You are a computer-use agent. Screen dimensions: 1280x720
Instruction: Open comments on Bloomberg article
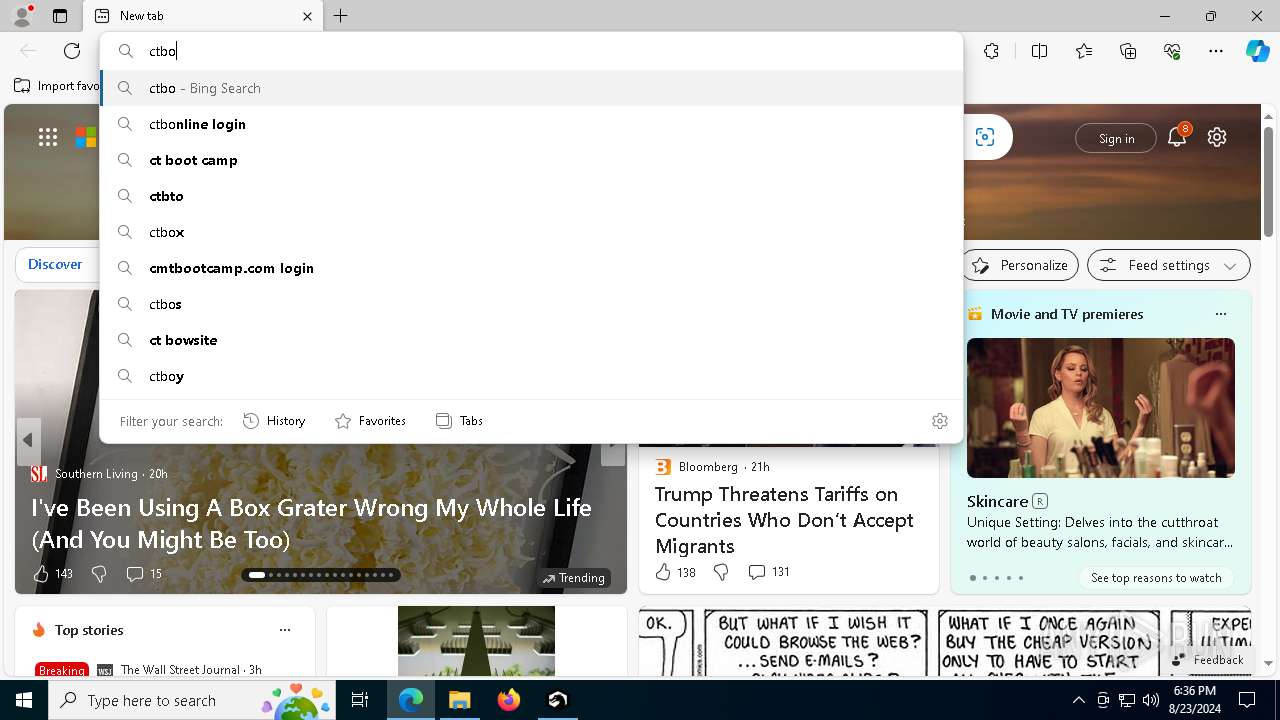[769, 572]
